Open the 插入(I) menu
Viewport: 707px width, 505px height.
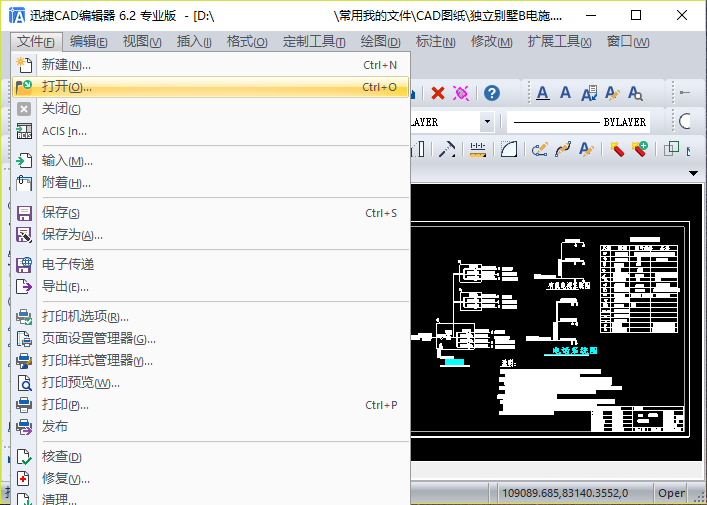pos(194,41)
